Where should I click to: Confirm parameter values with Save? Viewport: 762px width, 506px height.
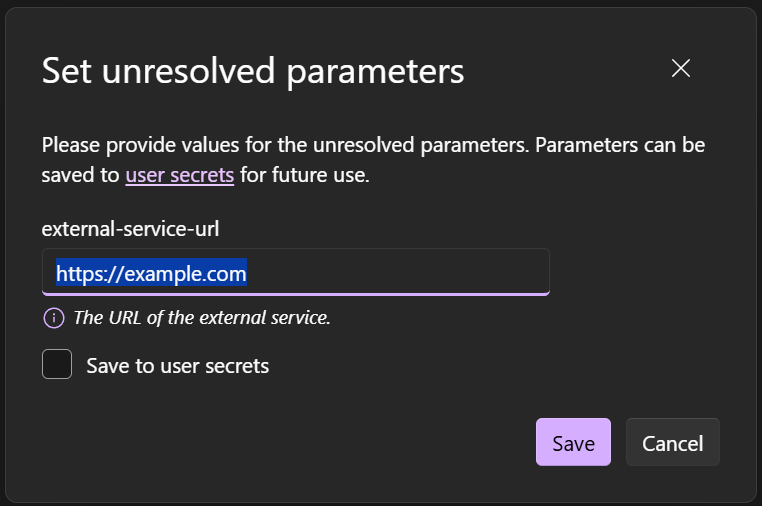point(573,443)
